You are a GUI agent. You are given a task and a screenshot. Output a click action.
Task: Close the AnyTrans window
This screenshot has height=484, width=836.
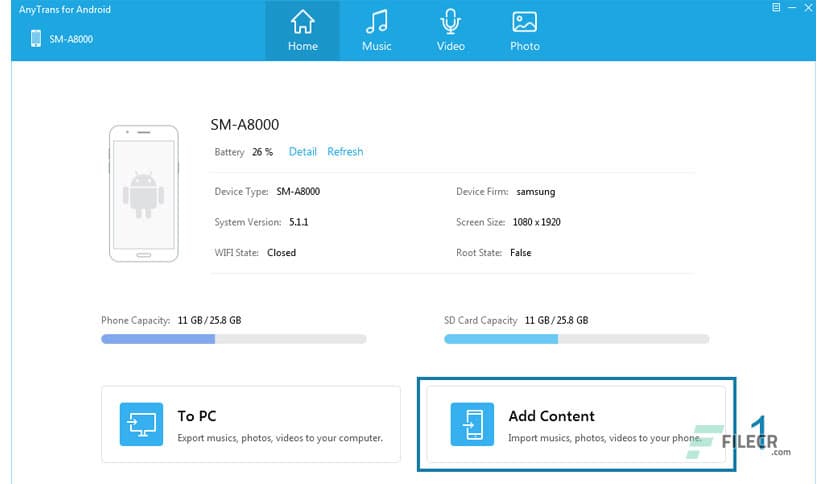pos(808,7)
